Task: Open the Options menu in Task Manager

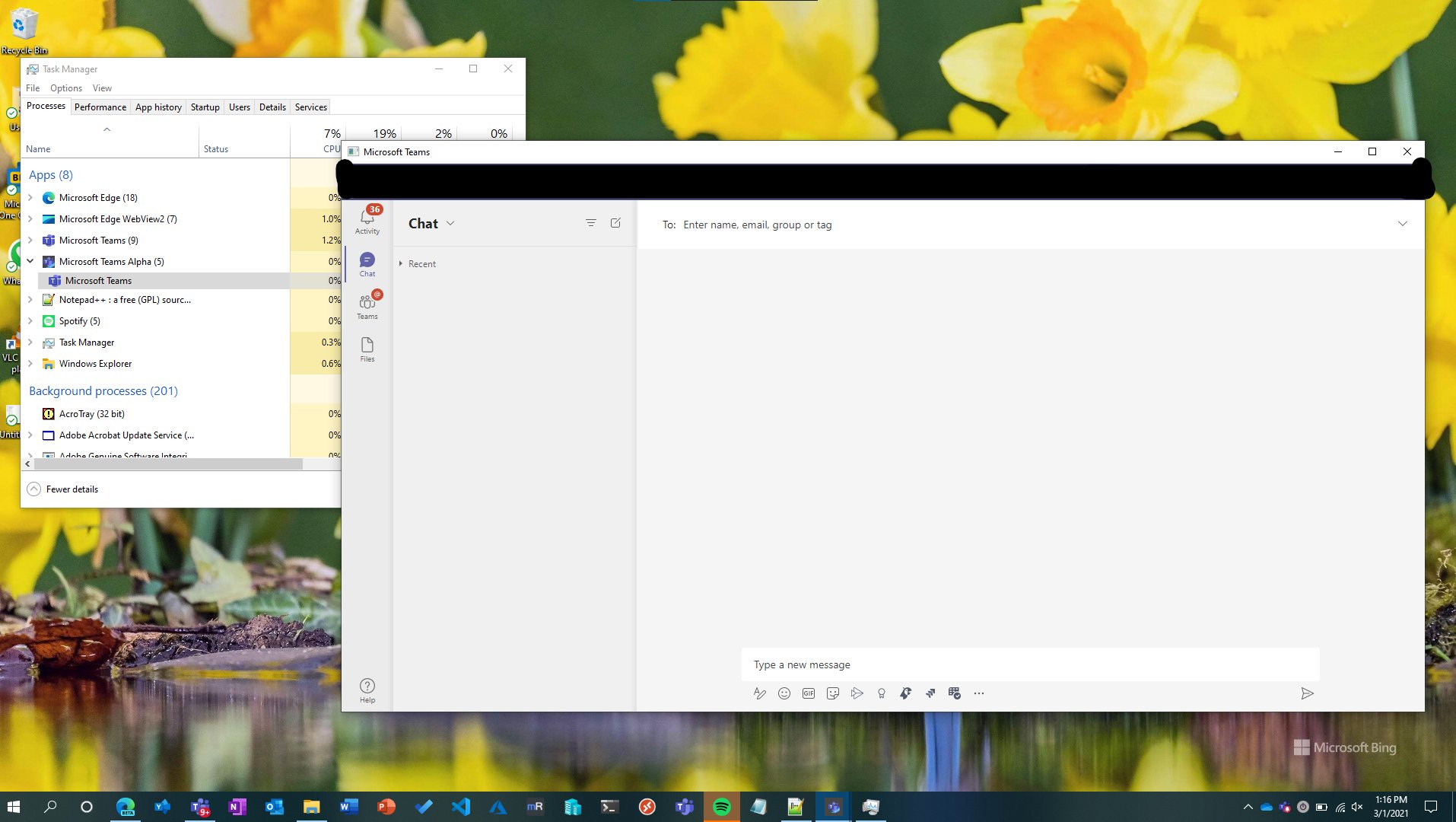Action: (x=66, y=88)
